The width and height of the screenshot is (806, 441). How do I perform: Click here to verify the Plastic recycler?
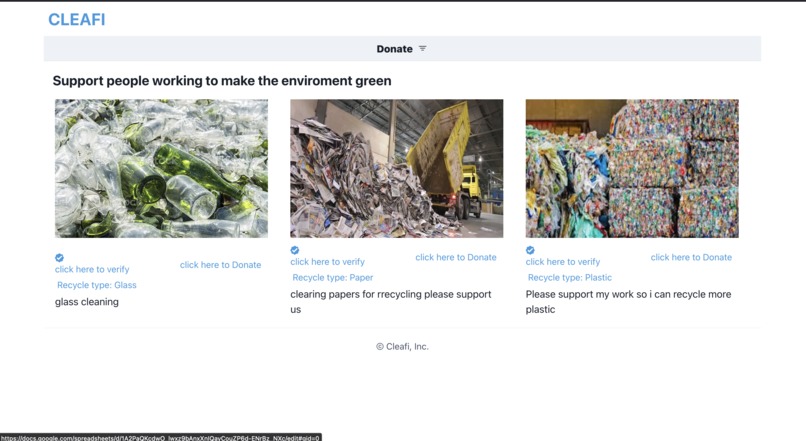click(563, 262)
